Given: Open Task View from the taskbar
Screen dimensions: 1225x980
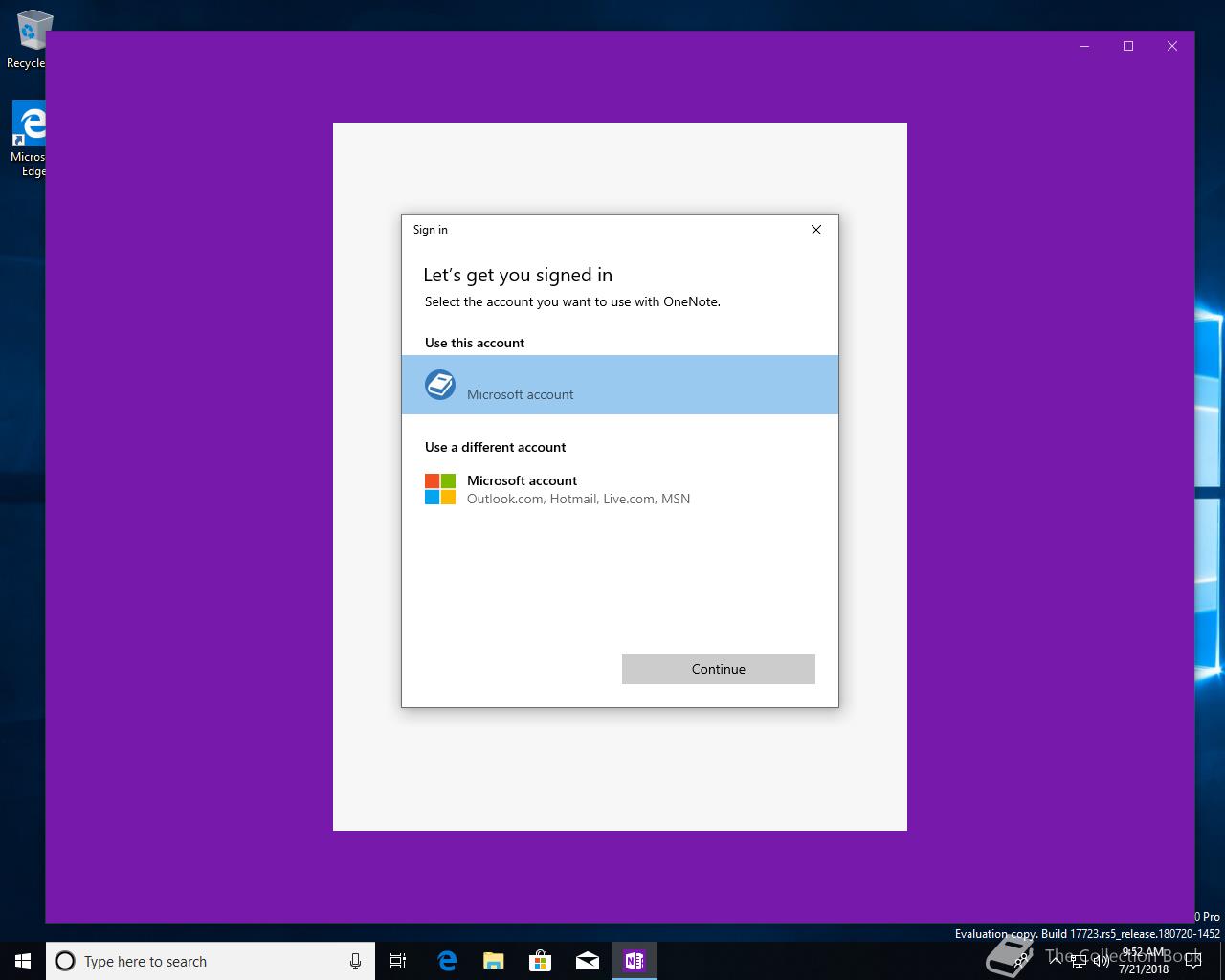Looking at the screenshot, I should (x=398, y=961).
